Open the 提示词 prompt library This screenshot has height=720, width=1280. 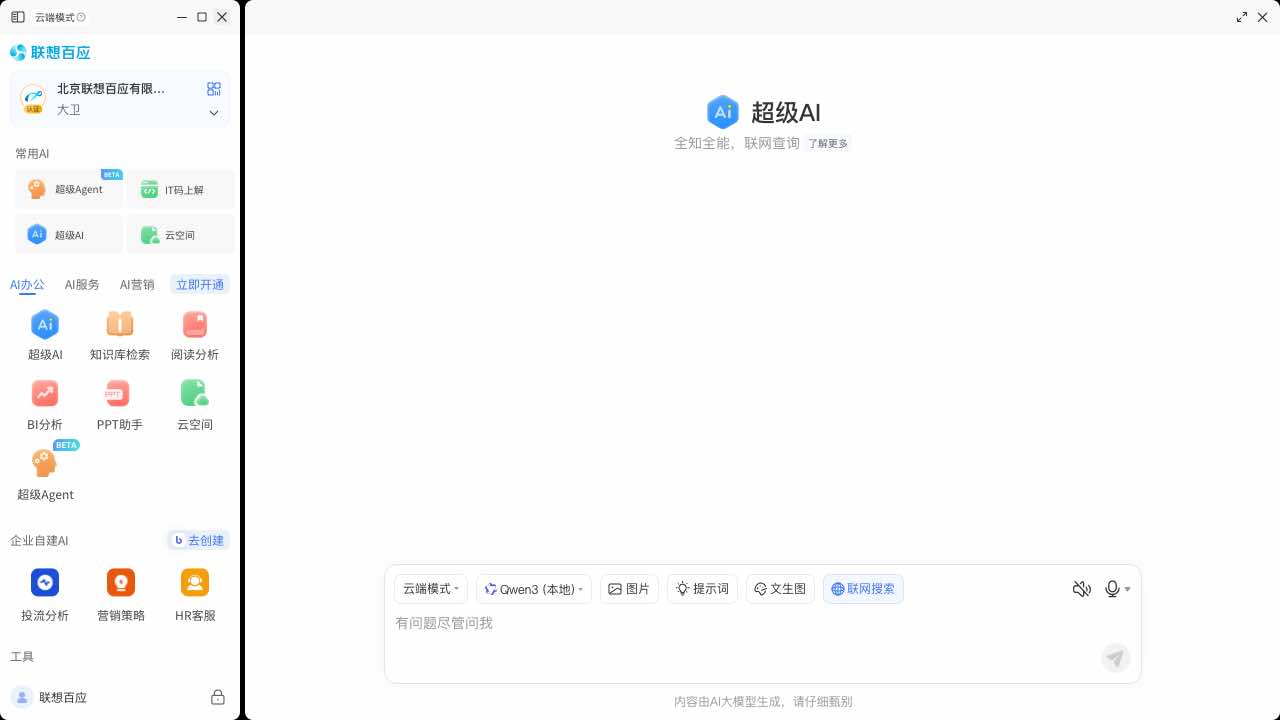point(702,589)
